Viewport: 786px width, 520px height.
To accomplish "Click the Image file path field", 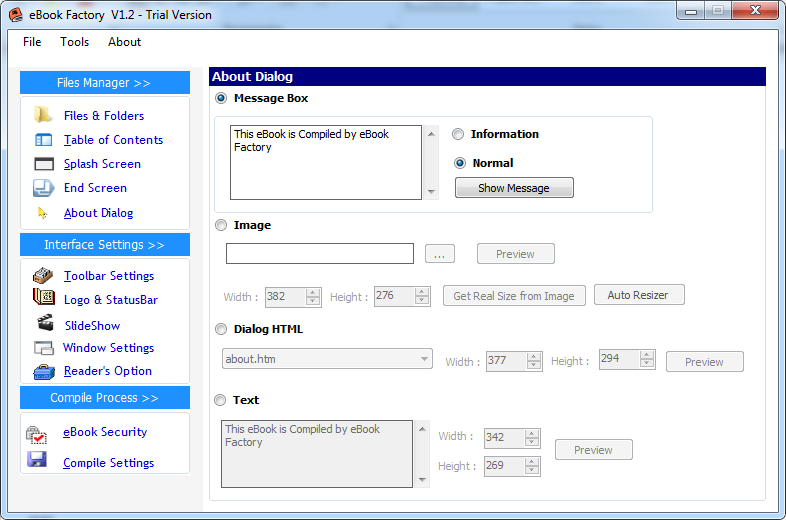I will pos(320,254).
